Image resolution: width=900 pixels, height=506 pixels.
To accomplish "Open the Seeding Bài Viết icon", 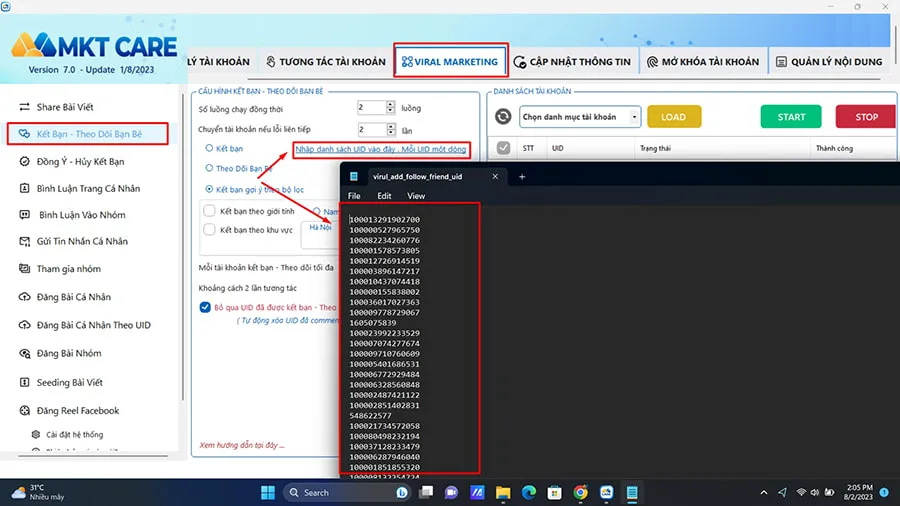I will pos(25,382).
